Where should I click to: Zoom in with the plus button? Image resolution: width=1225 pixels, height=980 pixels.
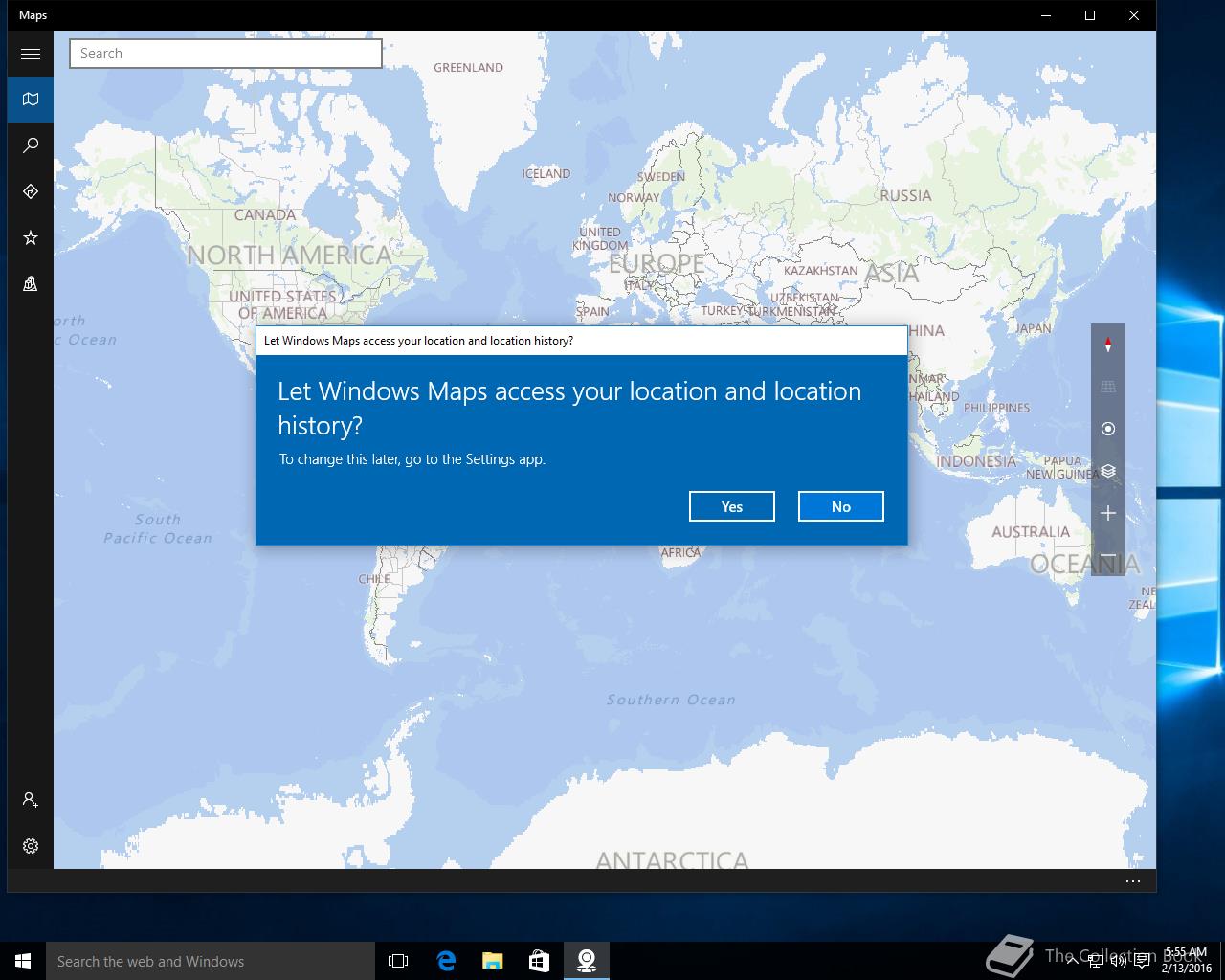pyautogui.click(x=1108, y=513)
